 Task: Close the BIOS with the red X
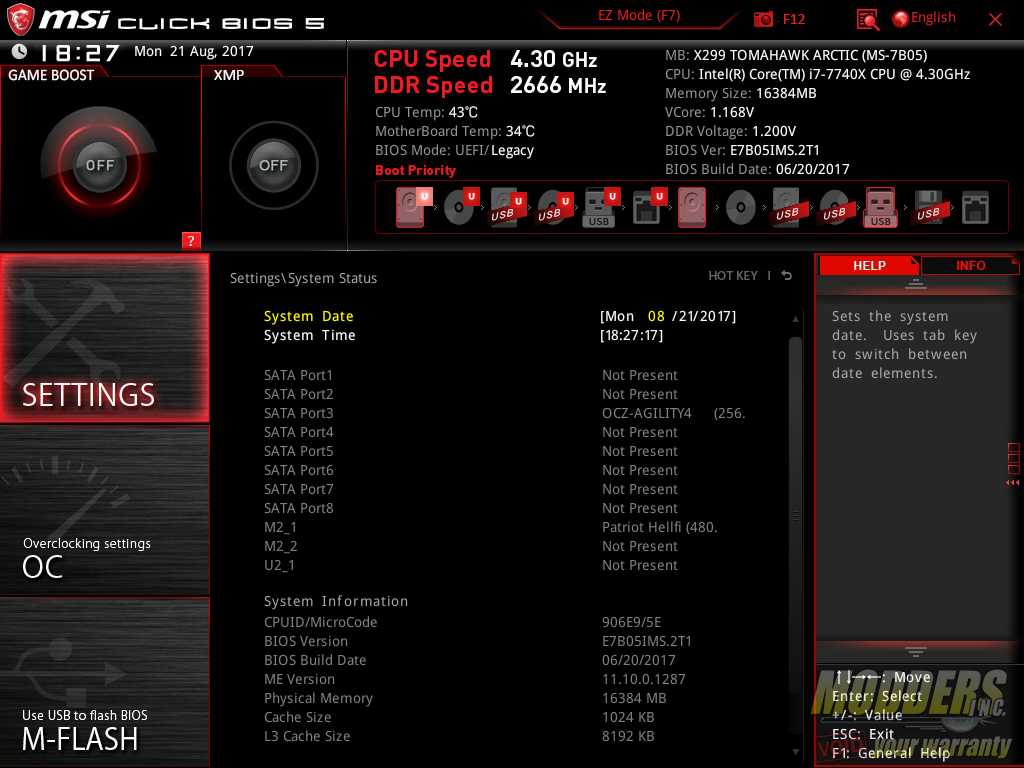(x=995, y=19)
